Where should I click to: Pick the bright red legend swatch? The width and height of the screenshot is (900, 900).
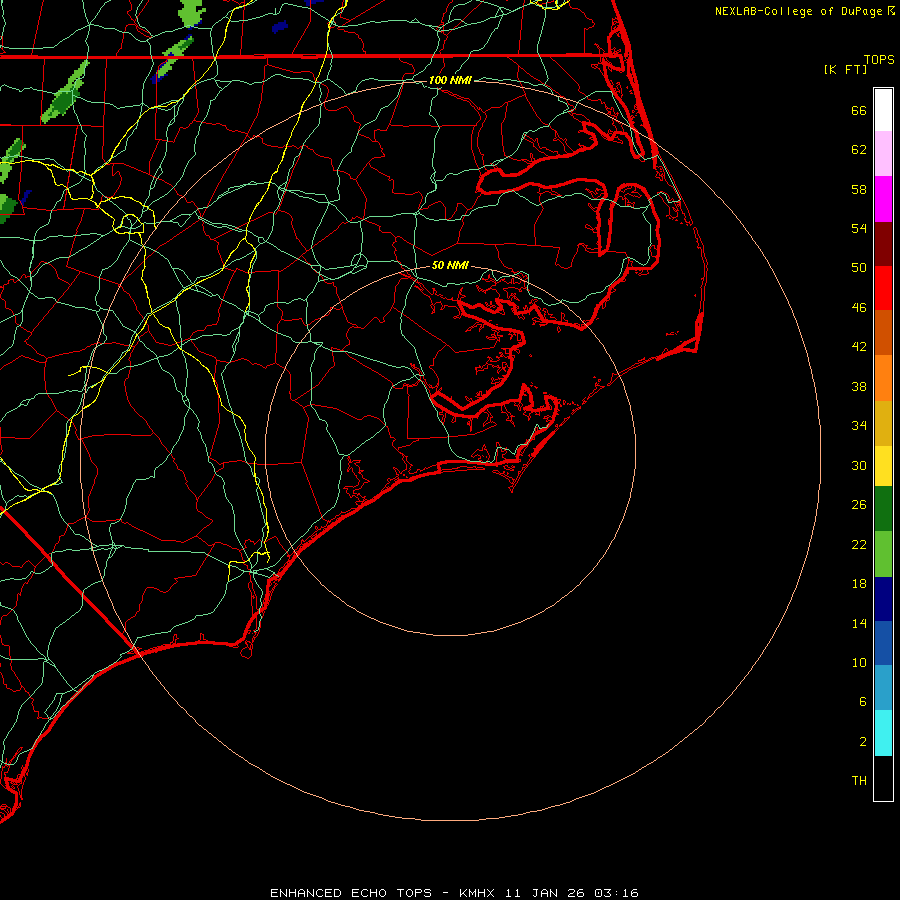pos(883,287)
